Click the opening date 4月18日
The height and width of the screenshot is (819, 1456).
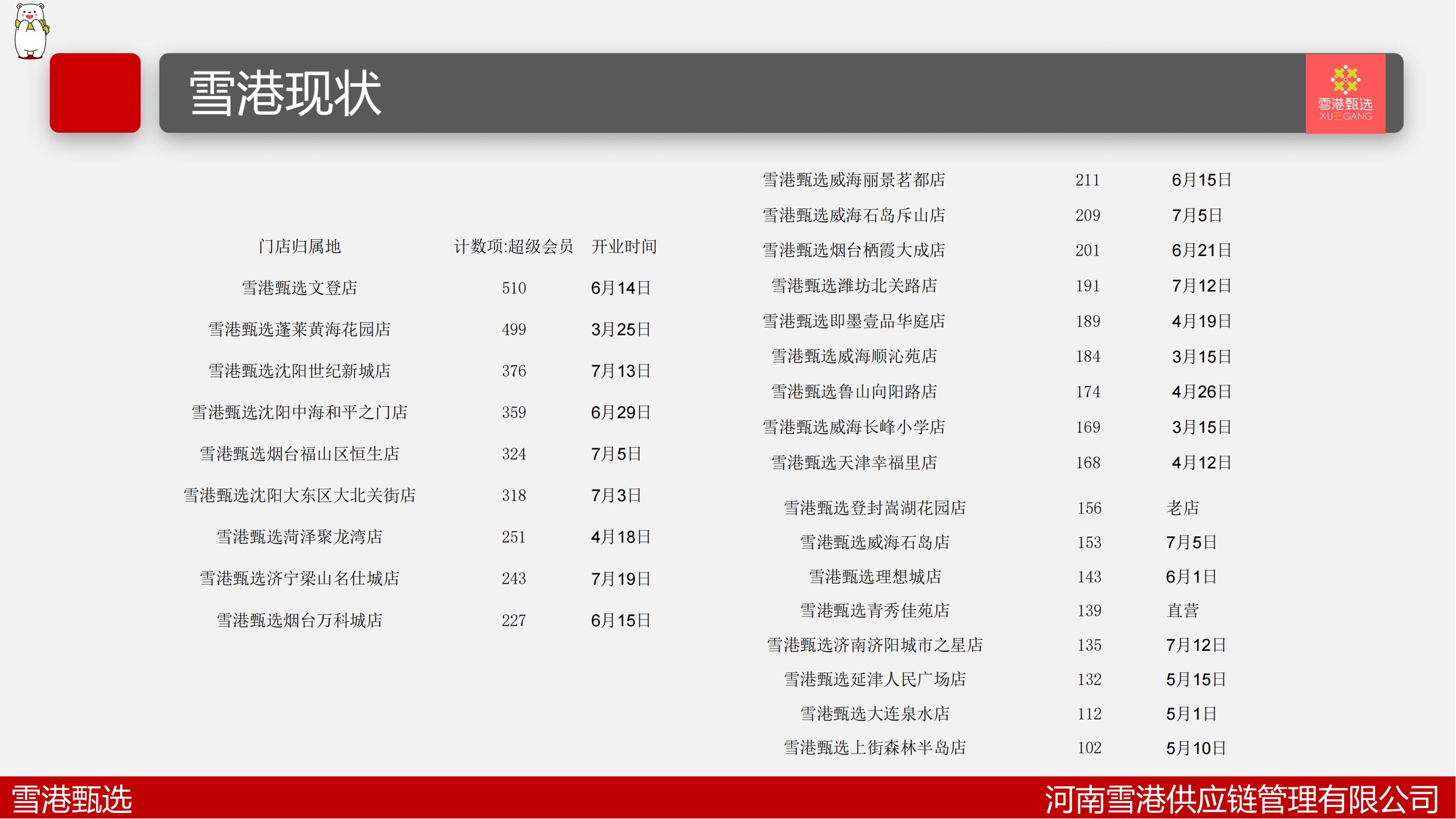621,536
